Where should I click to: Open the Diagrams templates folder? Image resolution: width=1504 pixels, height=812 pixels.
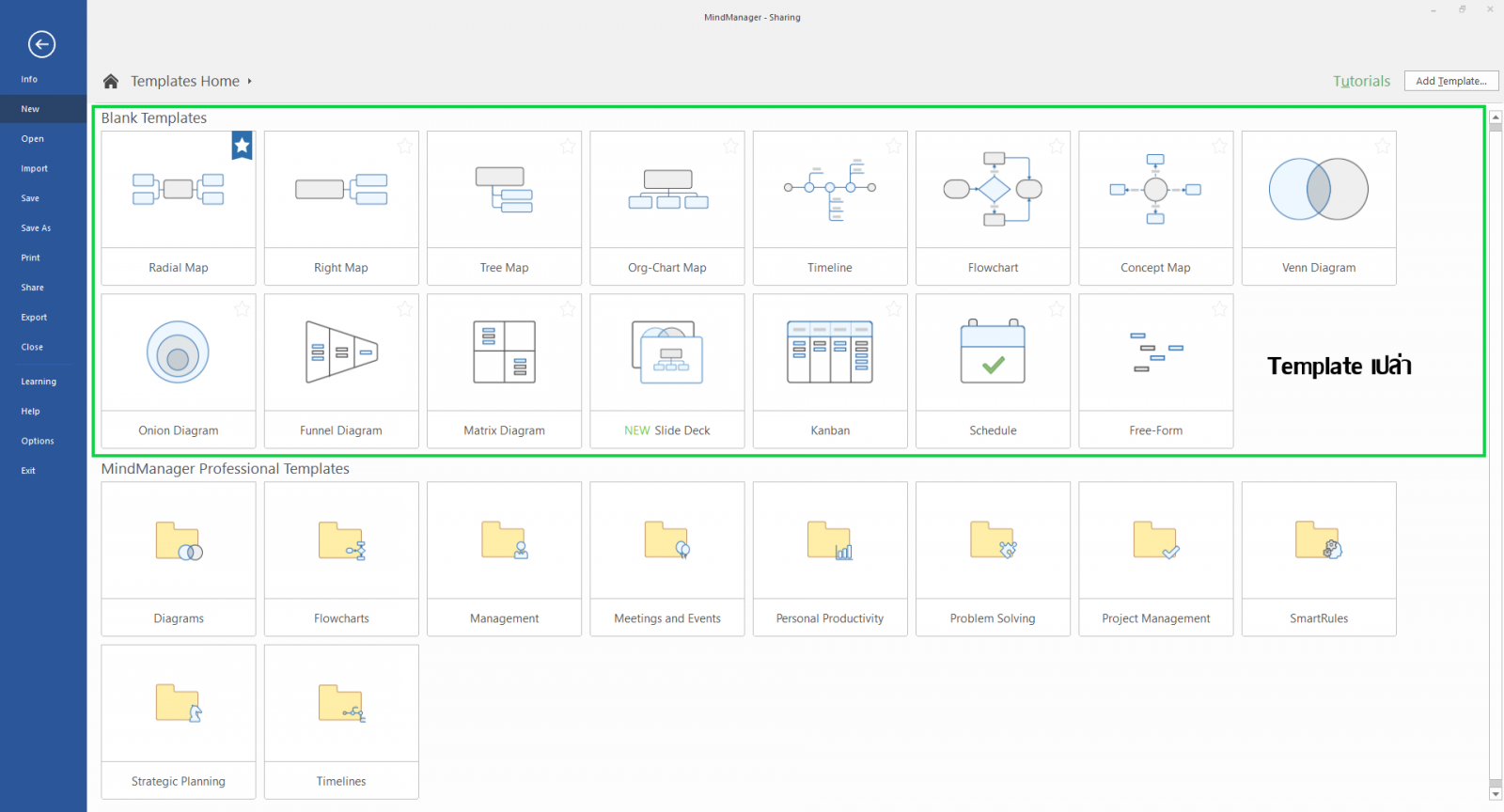tap(179, 559)
